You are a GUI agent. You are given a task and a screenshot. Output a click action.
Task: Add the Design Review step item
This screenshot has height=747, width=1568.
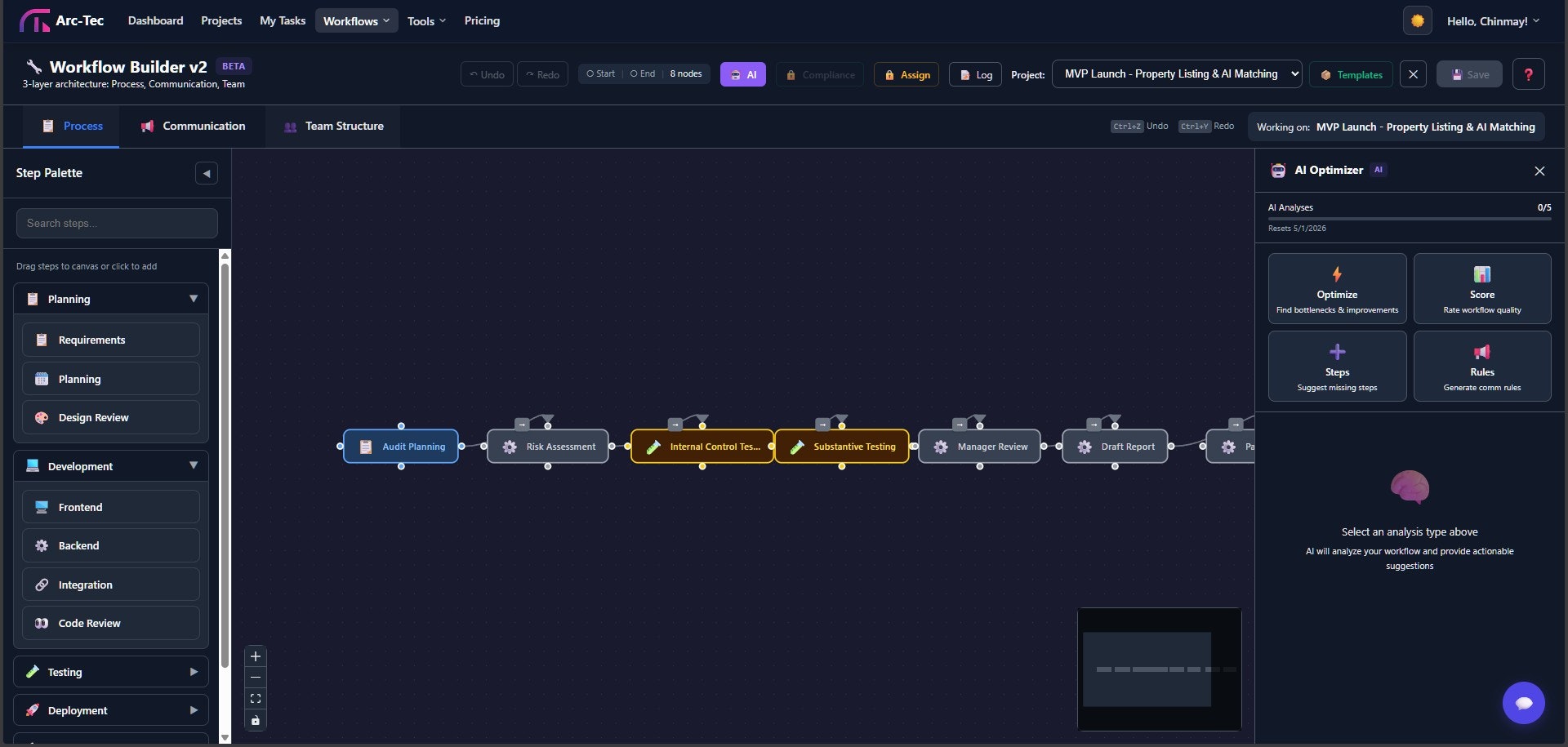tap(111, 417)
